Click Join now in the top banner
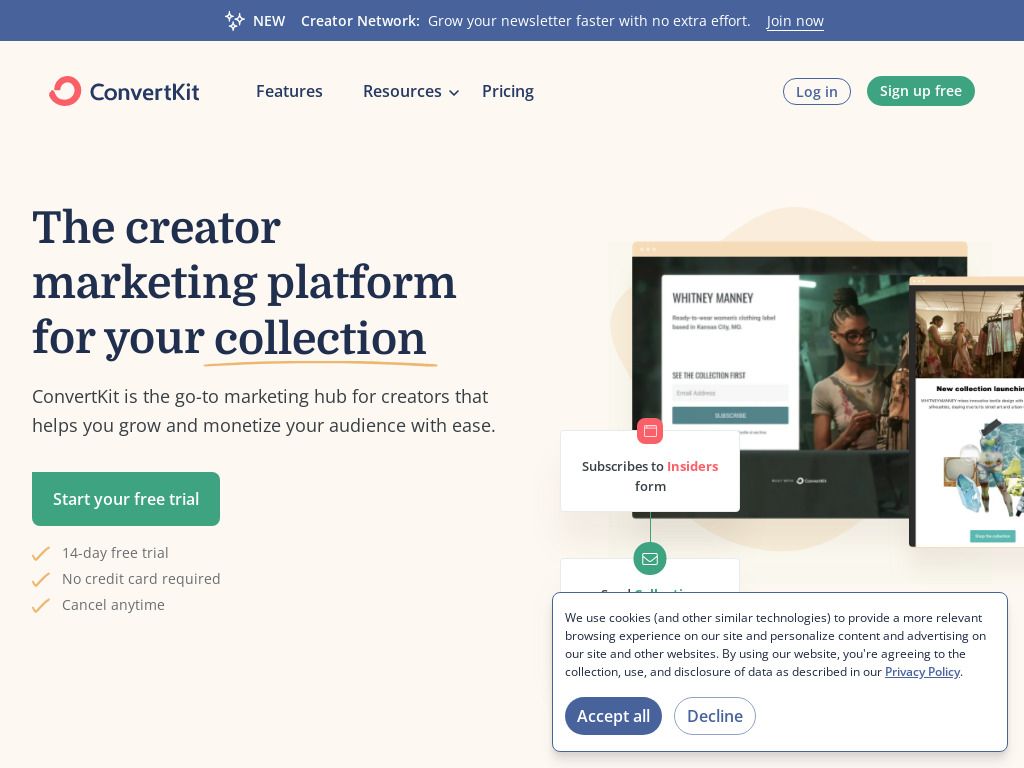Image resolution: width=1024 pixels, height=768 pixels. (x=795, y=21)
